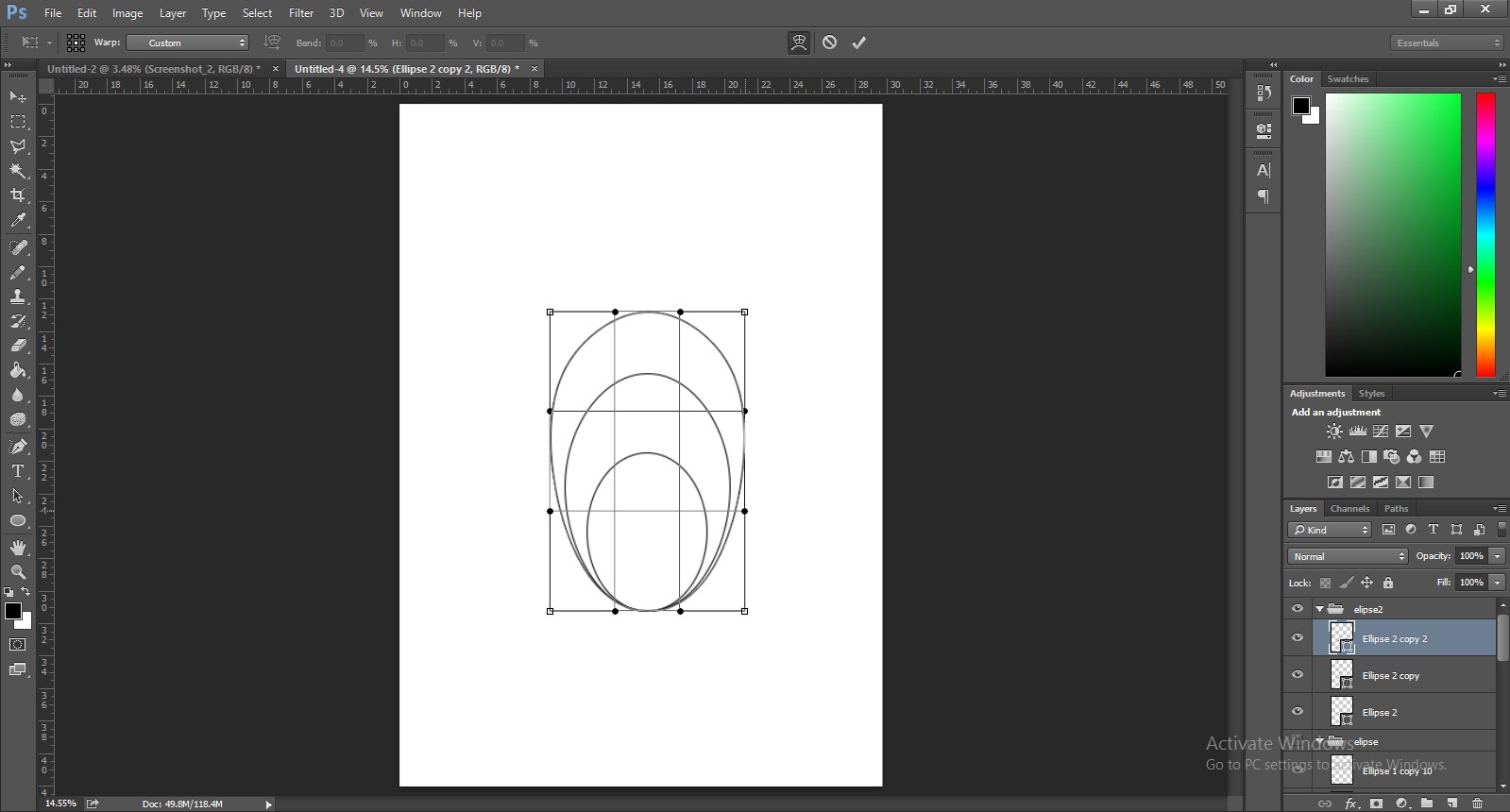Click the foreground color swatch in toolbar

[13, 612]
